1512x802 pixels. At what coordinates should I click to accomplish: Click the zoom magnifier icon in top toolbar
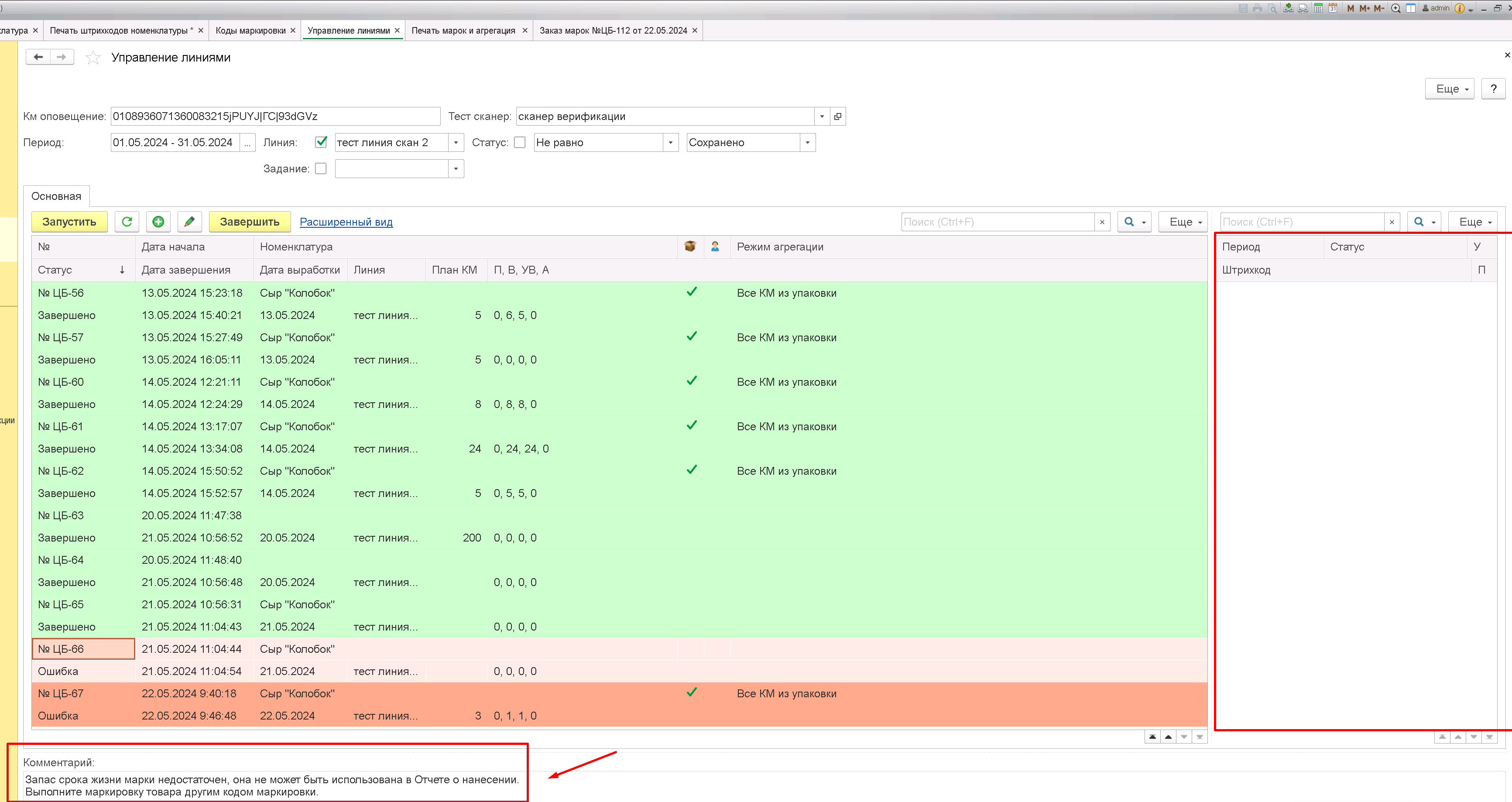(1396, 8)
